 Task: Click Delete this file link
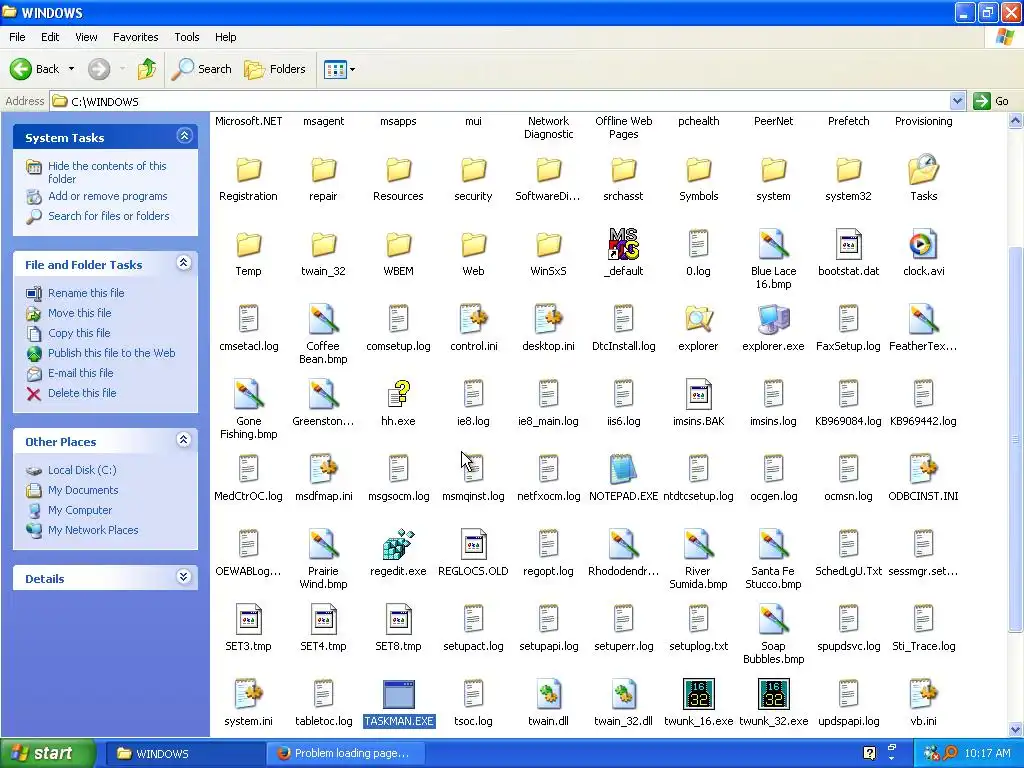[82, 393]
